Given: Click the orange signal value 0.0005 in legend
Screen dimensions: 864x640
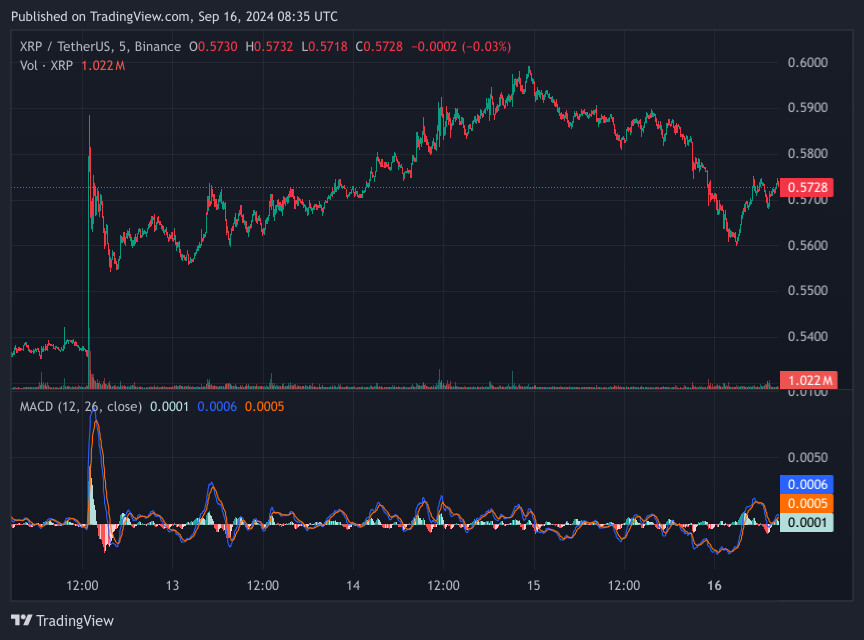Looking at the screenshot, I should [x=264, y=407].
